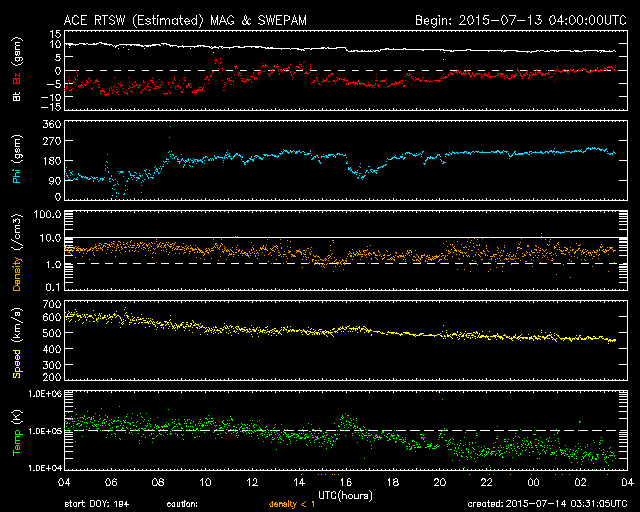Click the "100.0" tick on the Density axis

[x=48, y=214]
